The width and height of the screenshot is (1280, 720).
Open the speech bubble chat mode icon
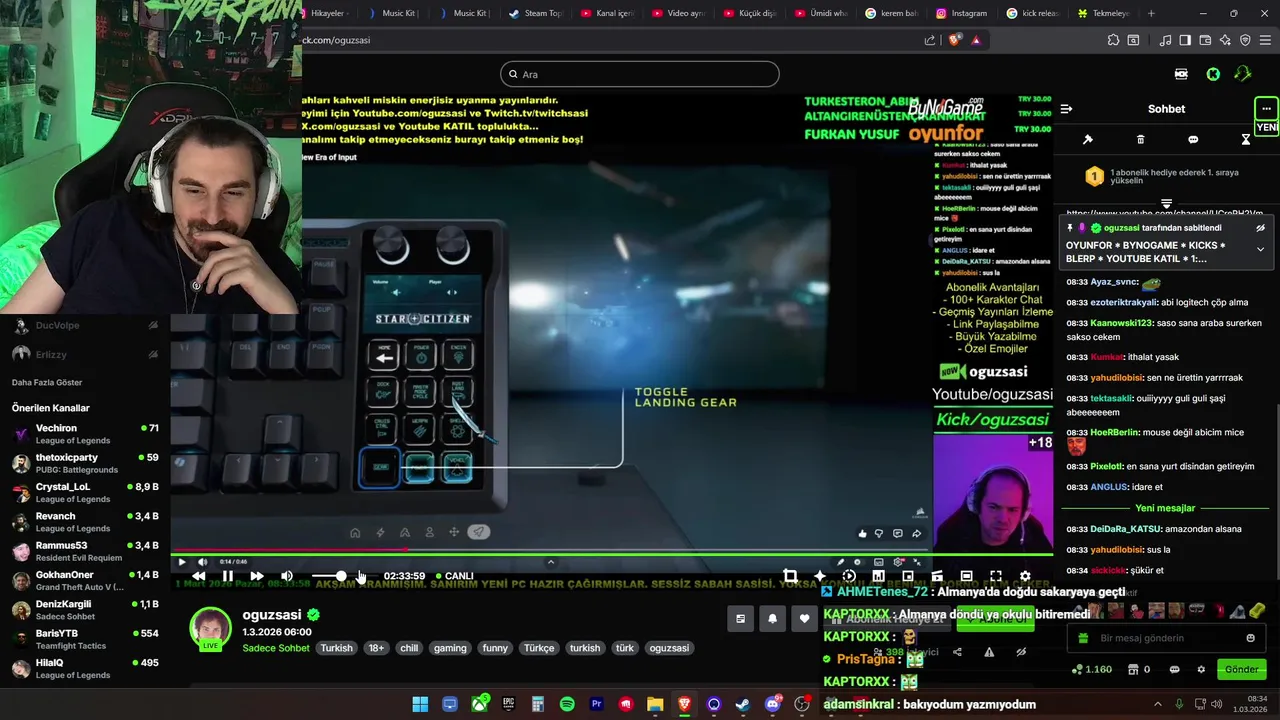[x=1193, y=140]
